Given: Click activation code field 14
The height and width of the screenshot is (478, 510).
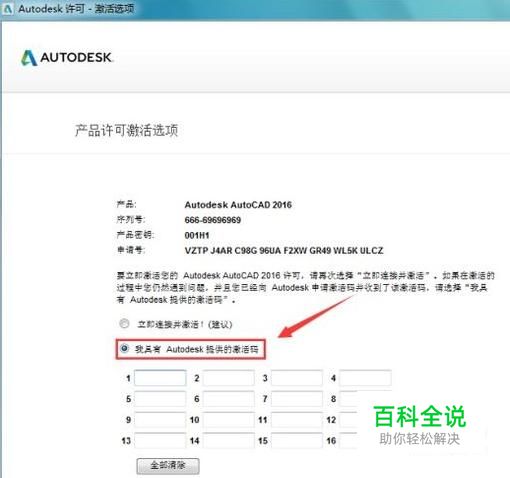Looking at the screenshot, I should click(229, 441).
